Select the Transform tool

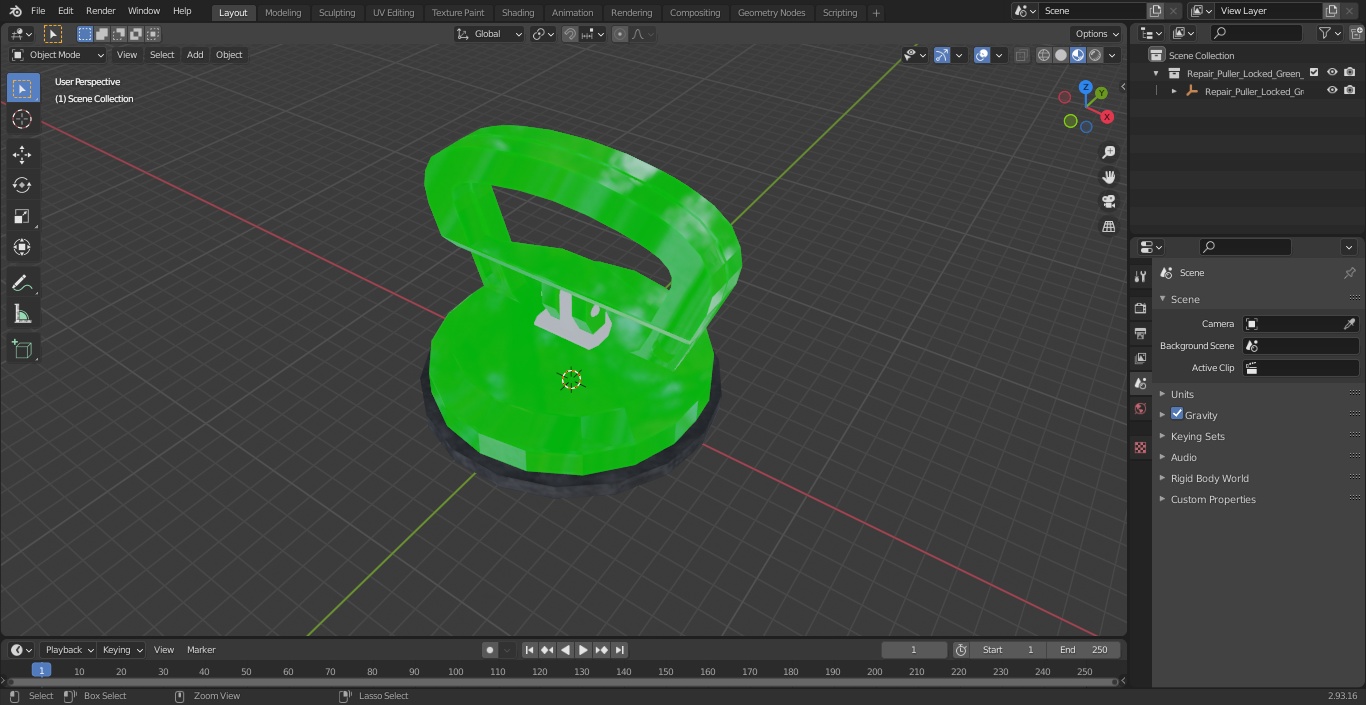[x=22, y=247]
